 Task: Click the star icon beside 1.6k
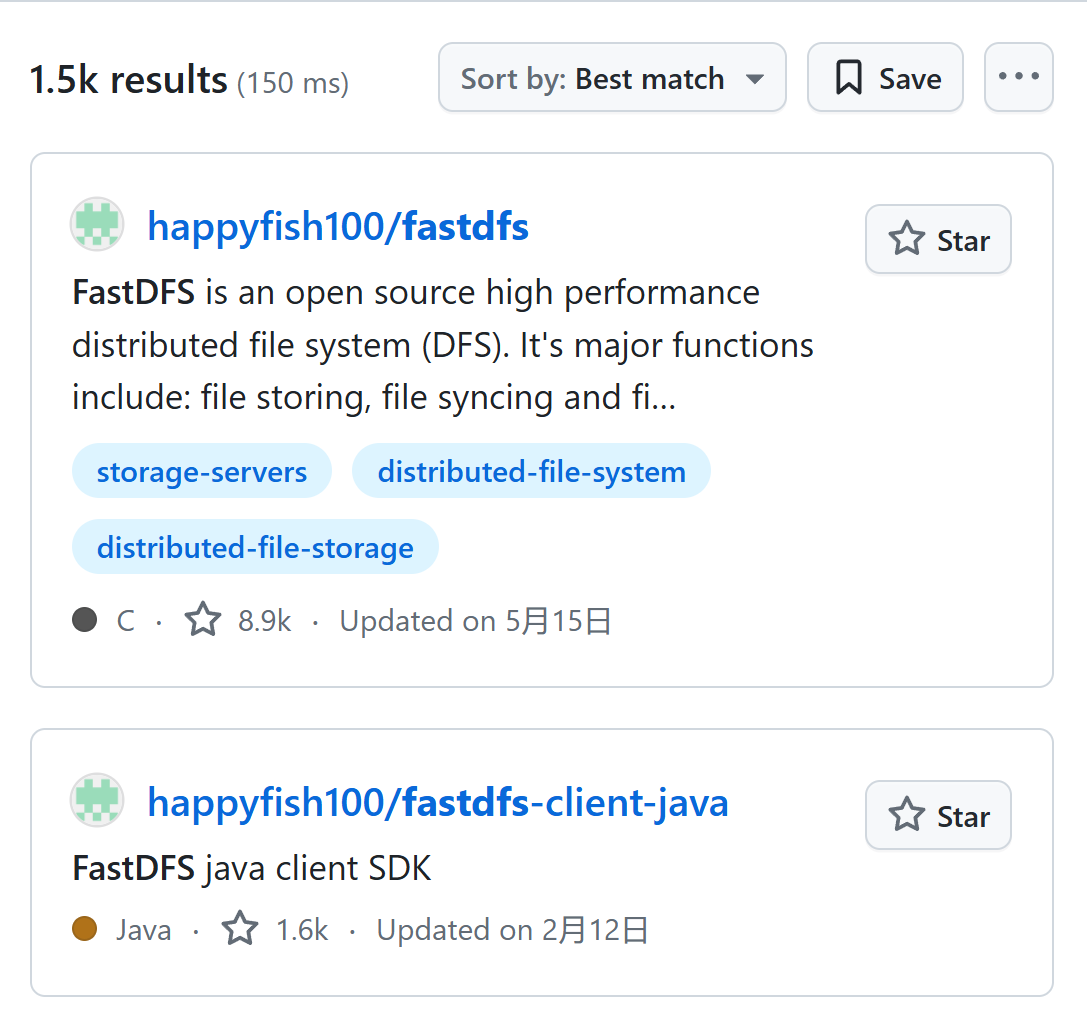240,928
